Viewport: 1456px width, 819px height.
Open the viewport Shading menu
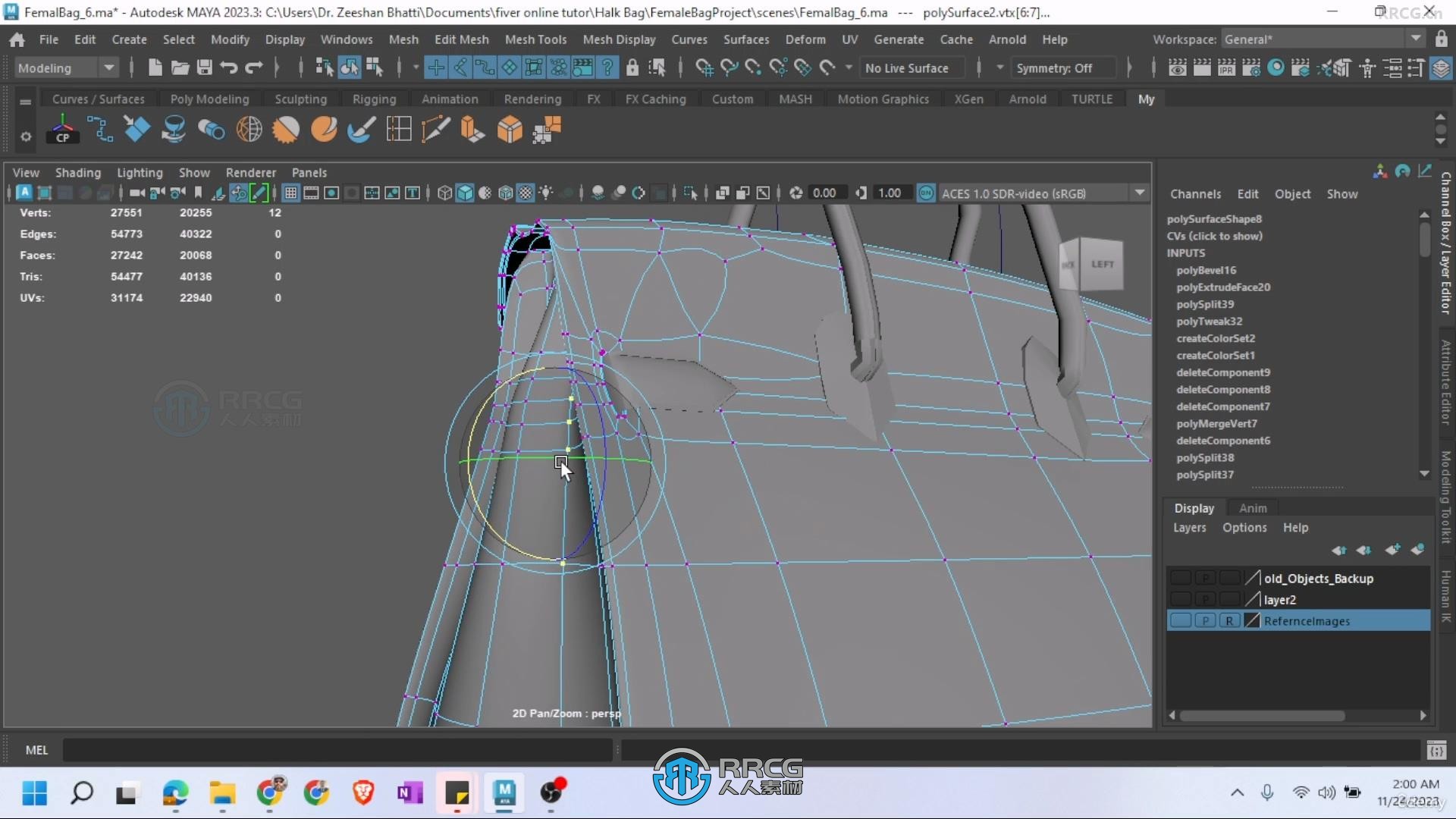pos(77,172)
